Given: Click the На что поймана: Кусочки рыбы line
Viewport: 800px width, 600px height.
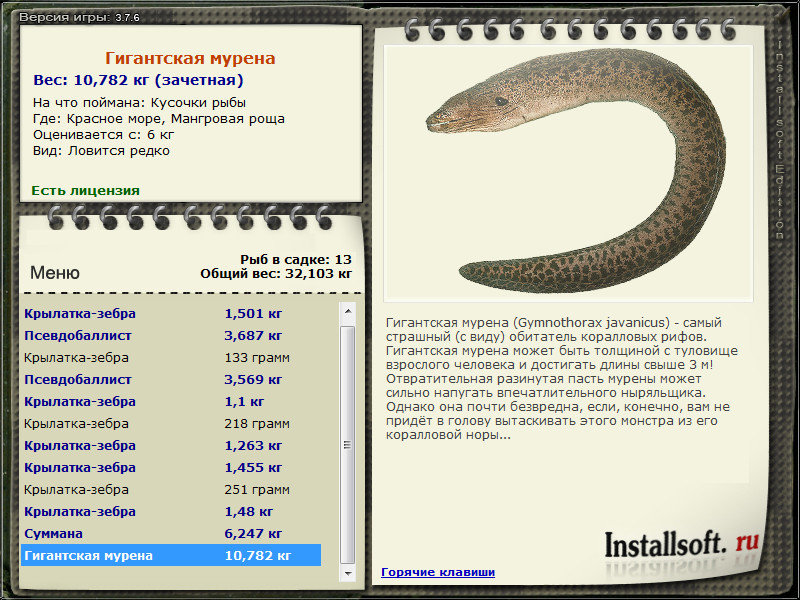Looking at the screenshot, I should click(139, 103).
